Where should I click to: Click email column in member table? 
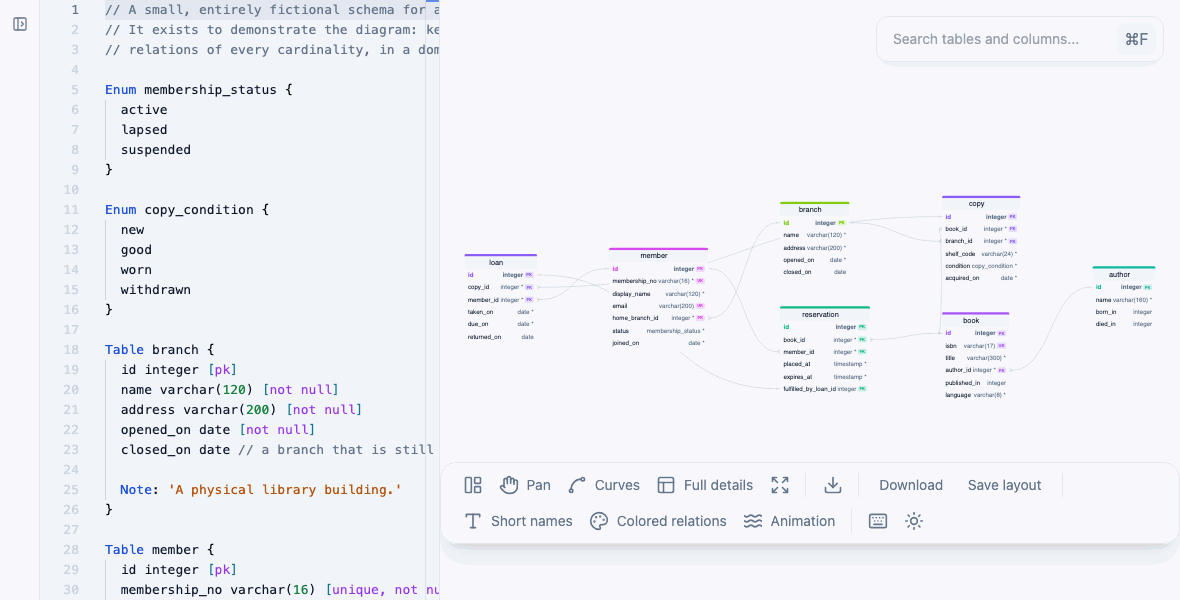click(658, 306)
